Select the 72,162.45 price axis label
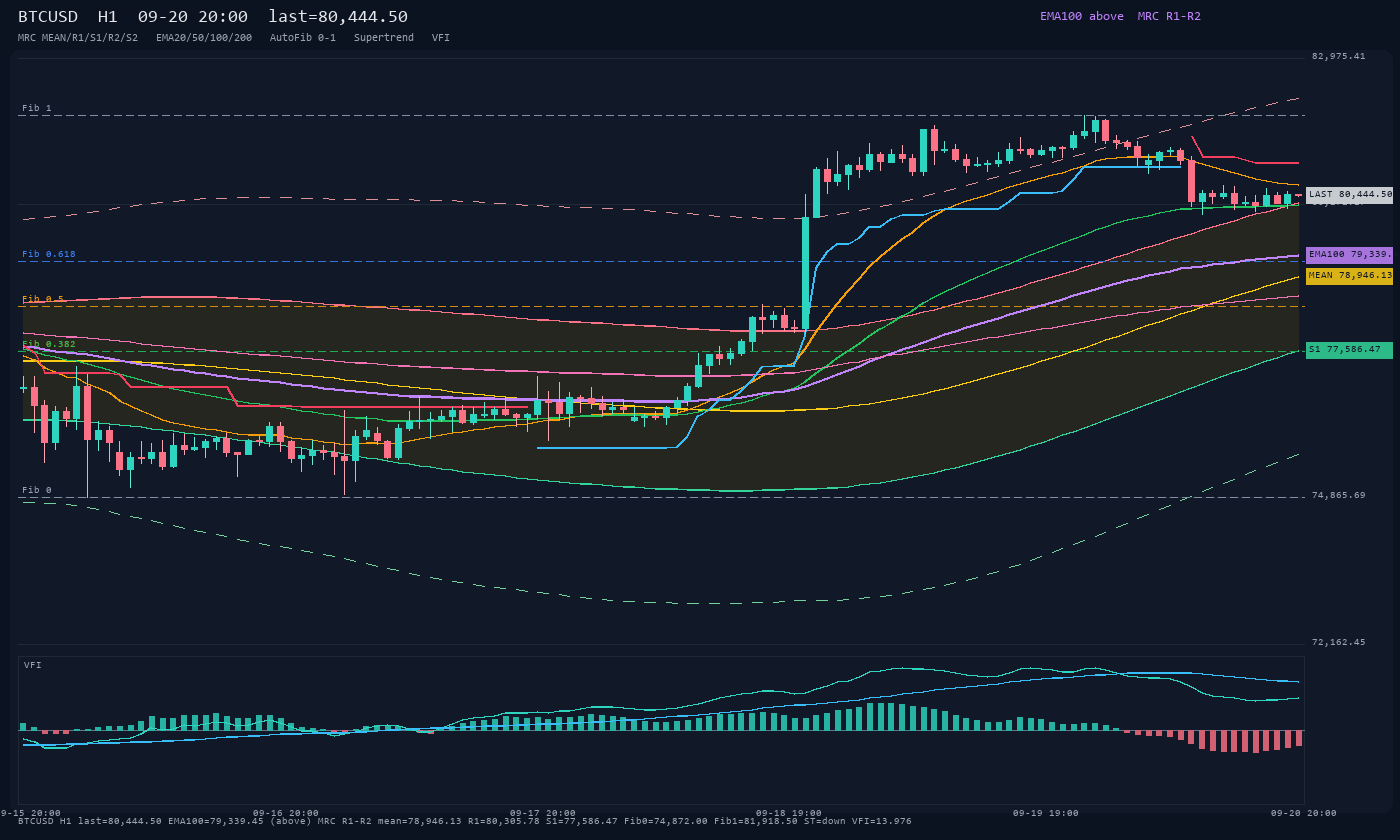Image resolution: width=1400 pixels, height=840 pixels. (x=1339, y=642)
